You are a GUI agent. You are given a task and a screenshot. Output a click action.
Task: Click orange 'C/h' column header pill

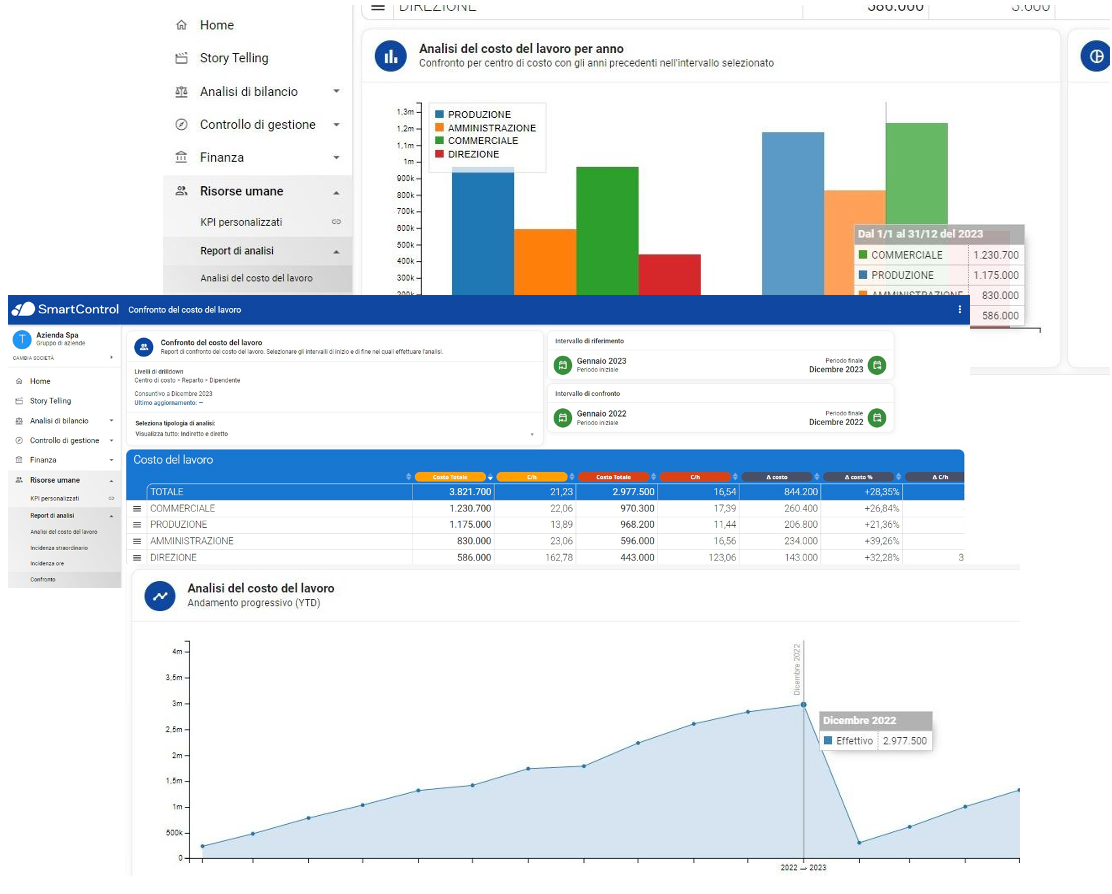point(532,477)
